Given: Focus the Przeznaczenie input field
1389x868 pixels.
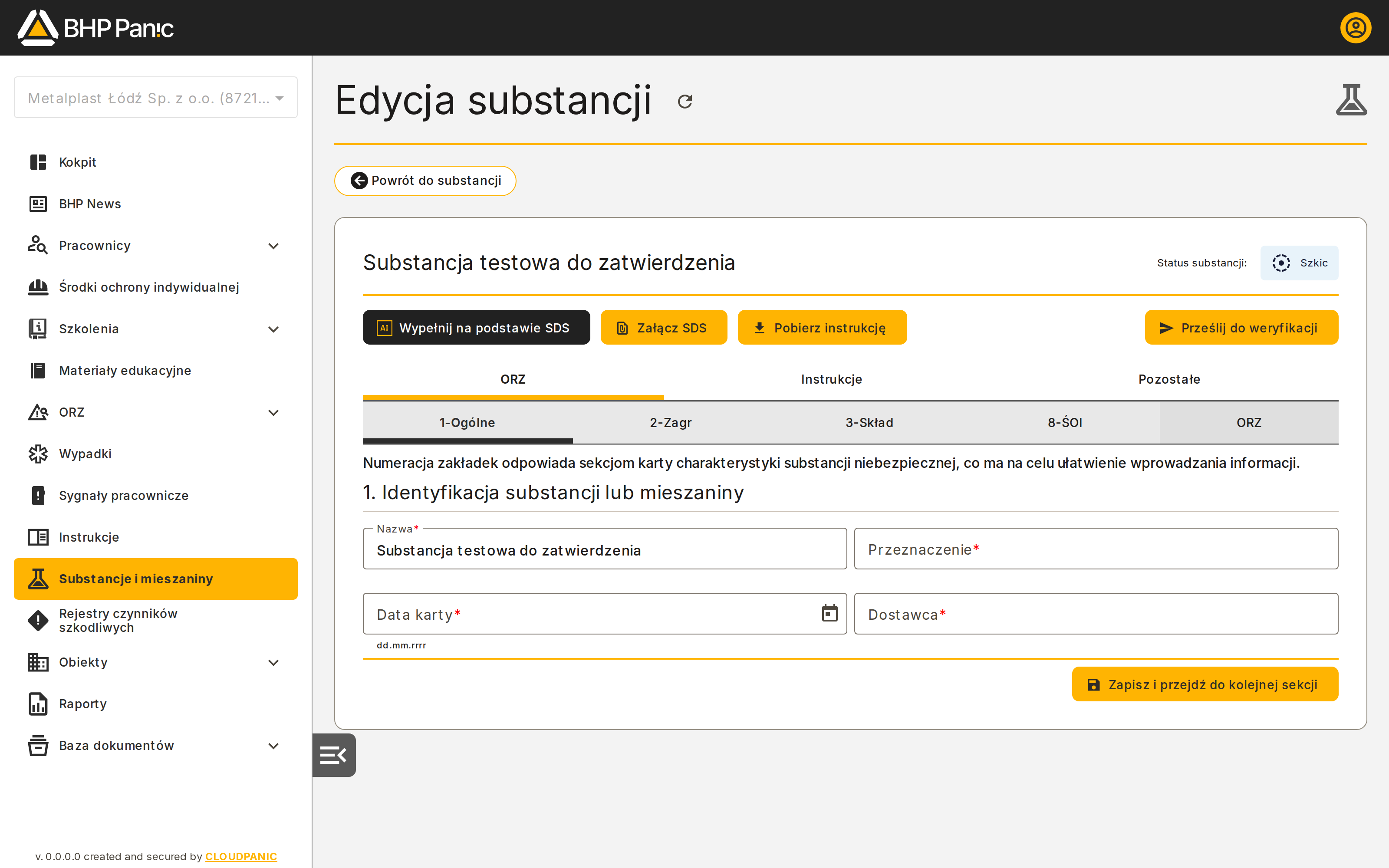Looking at the screenshot, I should [x=1096, y=549].
